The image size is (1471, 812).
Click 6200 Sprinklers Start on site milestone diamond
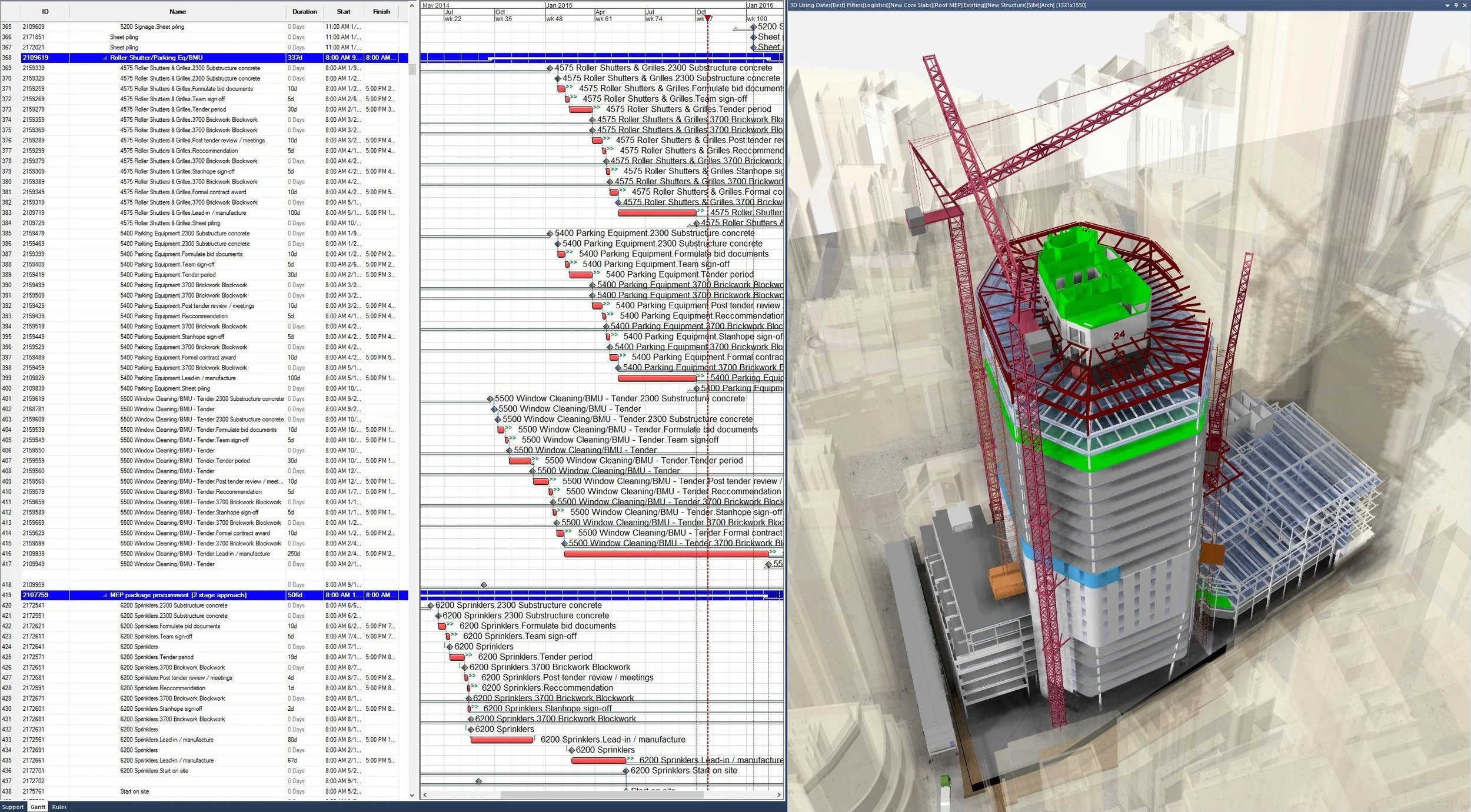coord(626,771)
